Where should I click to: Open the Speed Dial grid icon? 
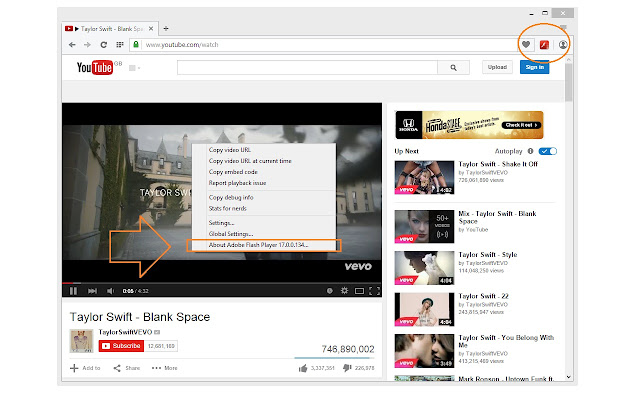coord(120,44)
